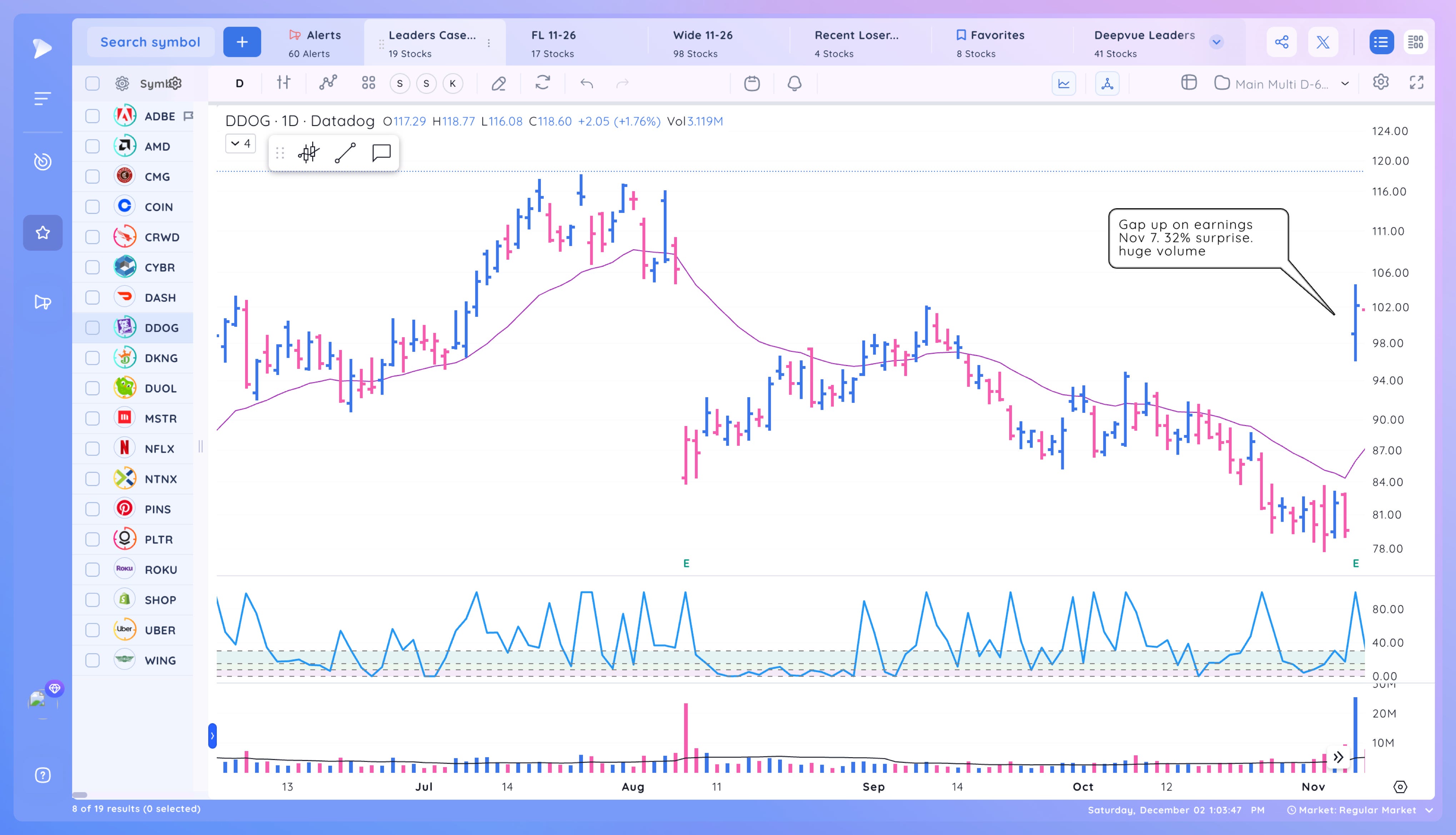Screen dimensions: 1456x835
Task: Click the jump to latest bar arrows
Action: coord(1338,757)
